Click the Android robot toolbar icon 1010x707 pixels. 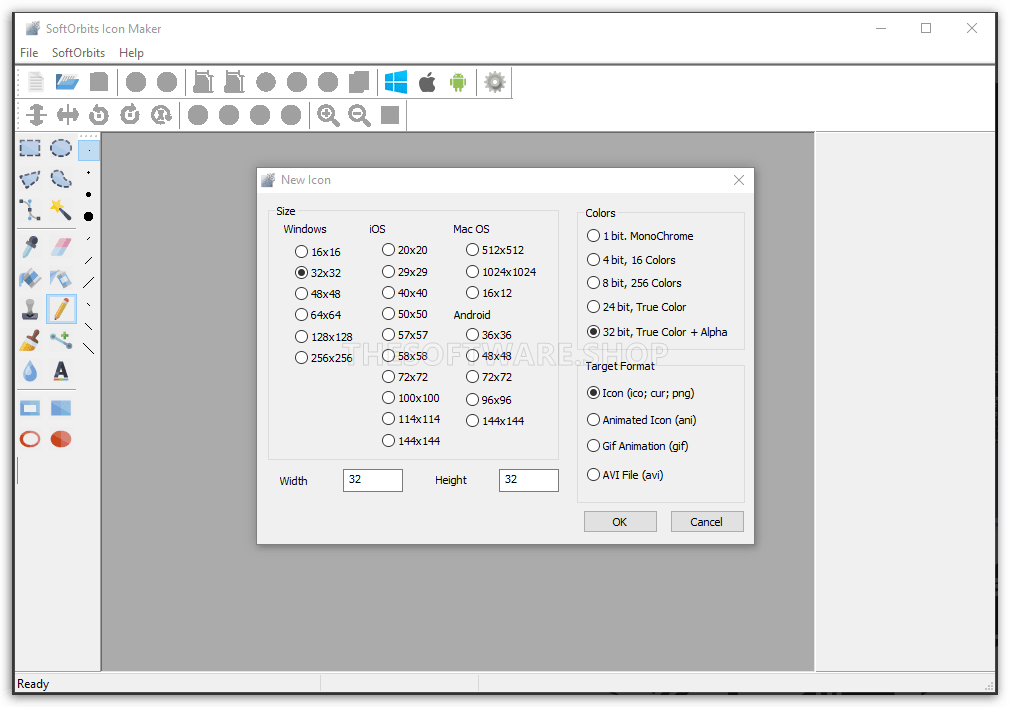click(458, 82)
